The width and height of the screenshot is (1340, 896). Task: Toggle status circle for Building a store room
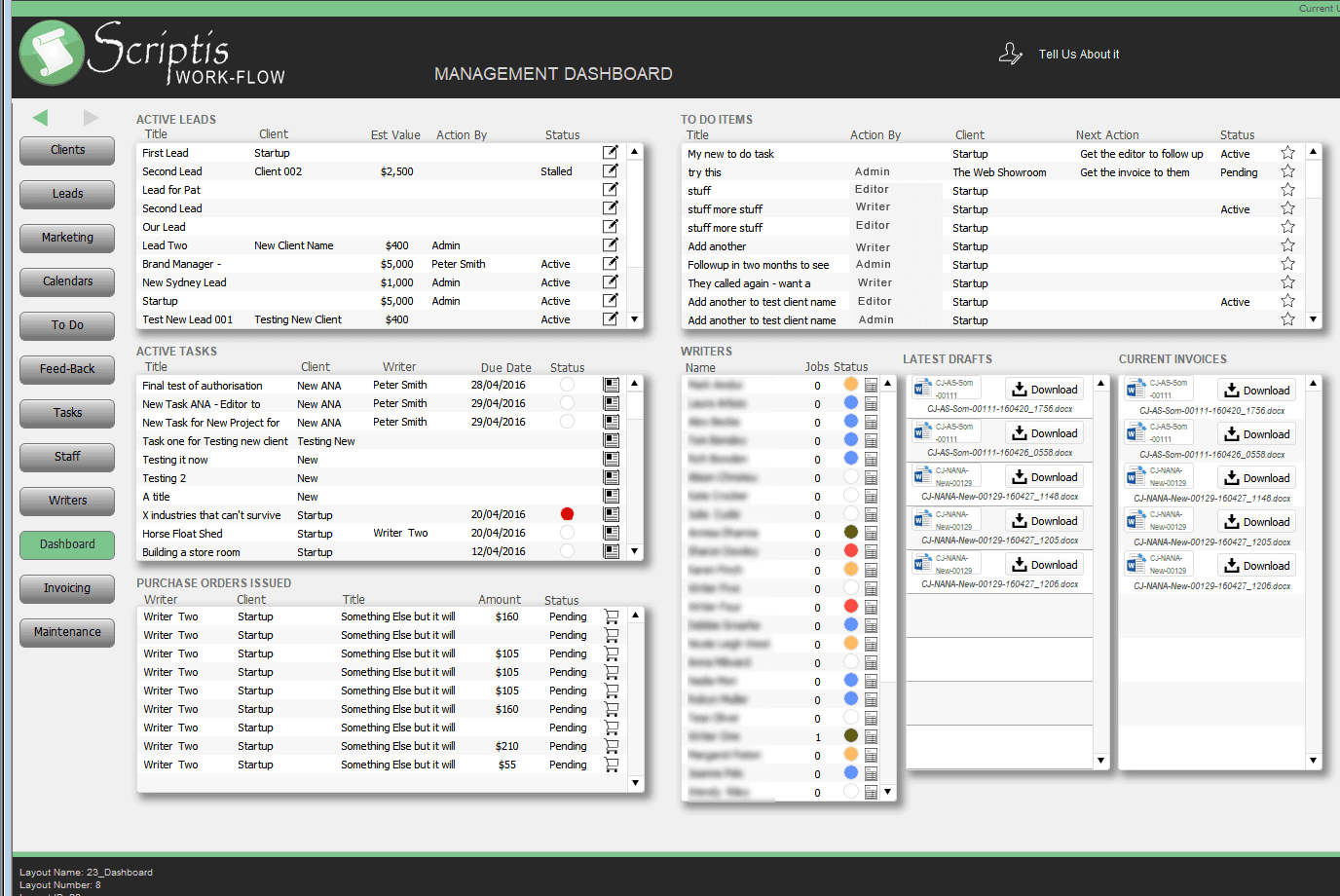(567, 551)
